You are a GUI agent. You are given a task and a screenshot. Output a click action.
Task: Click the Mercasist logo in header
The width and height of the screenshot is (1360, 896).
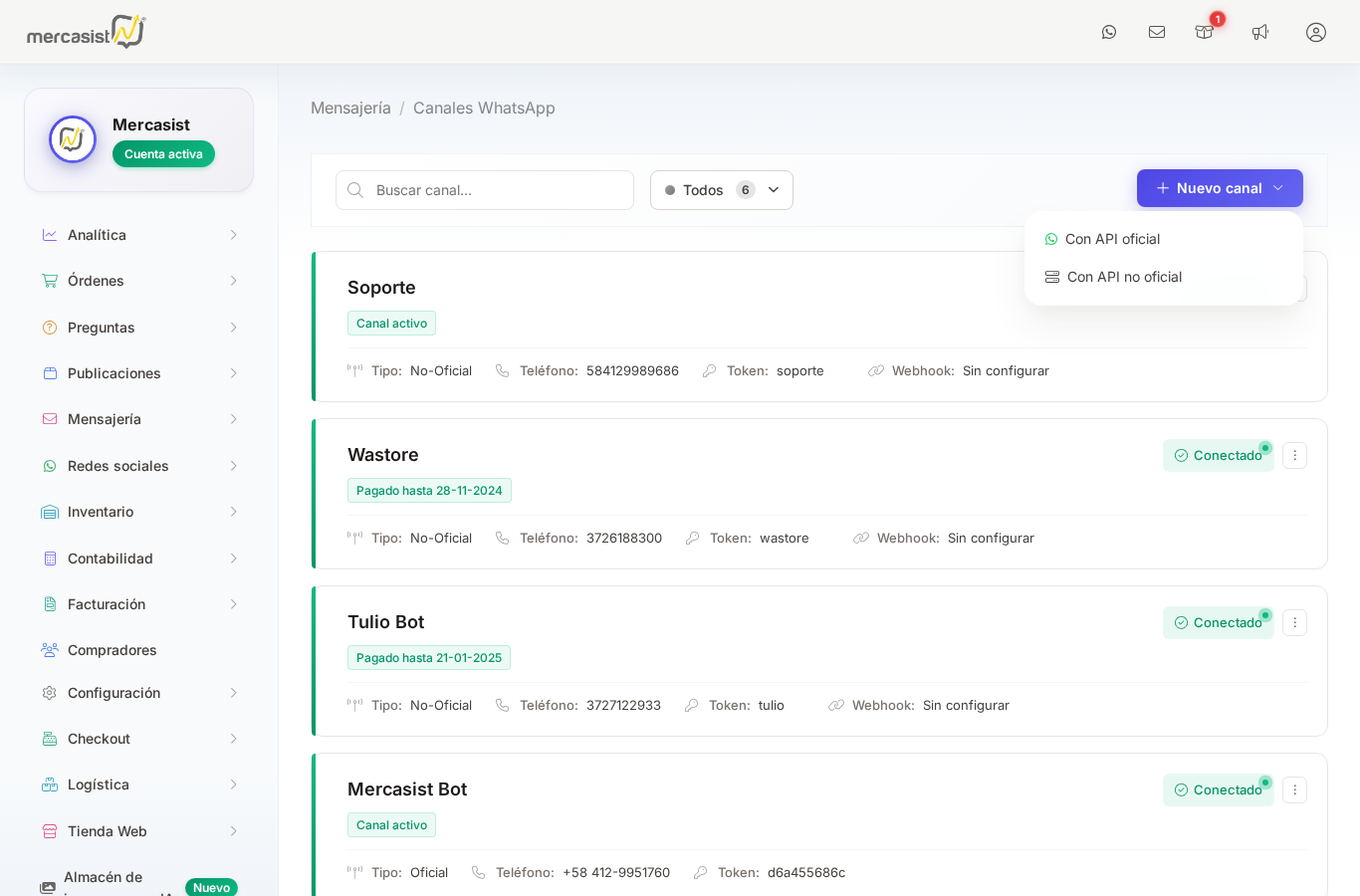87,32
